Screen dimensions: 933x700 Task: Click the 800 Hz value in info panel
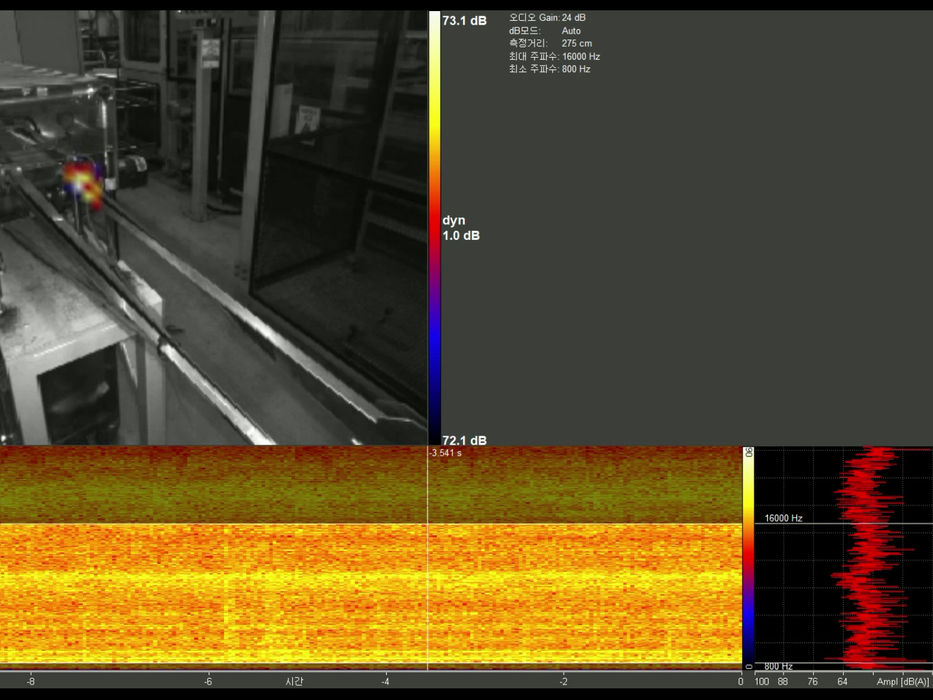[576, 69]
